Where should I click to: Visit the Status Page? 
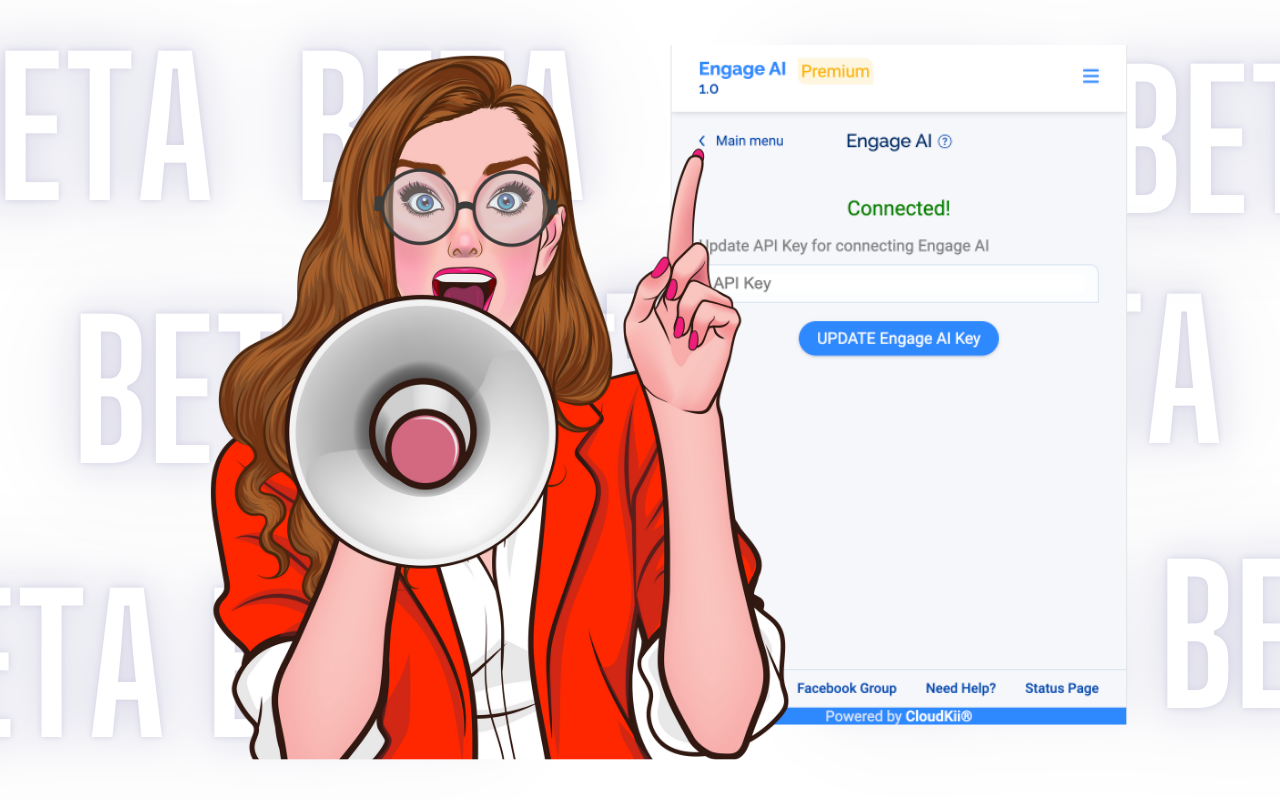click(1061, 688)
